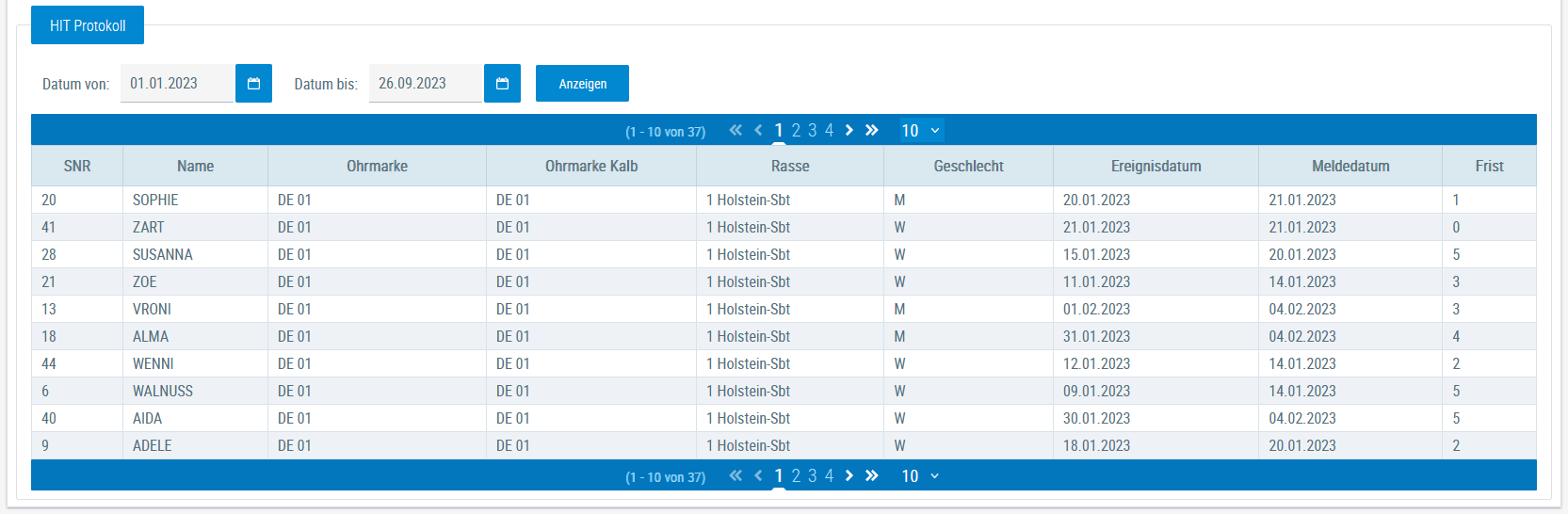Open calendar picker for Datum bis
Viewport: 1568px width, 514px height.
(502, 84)
